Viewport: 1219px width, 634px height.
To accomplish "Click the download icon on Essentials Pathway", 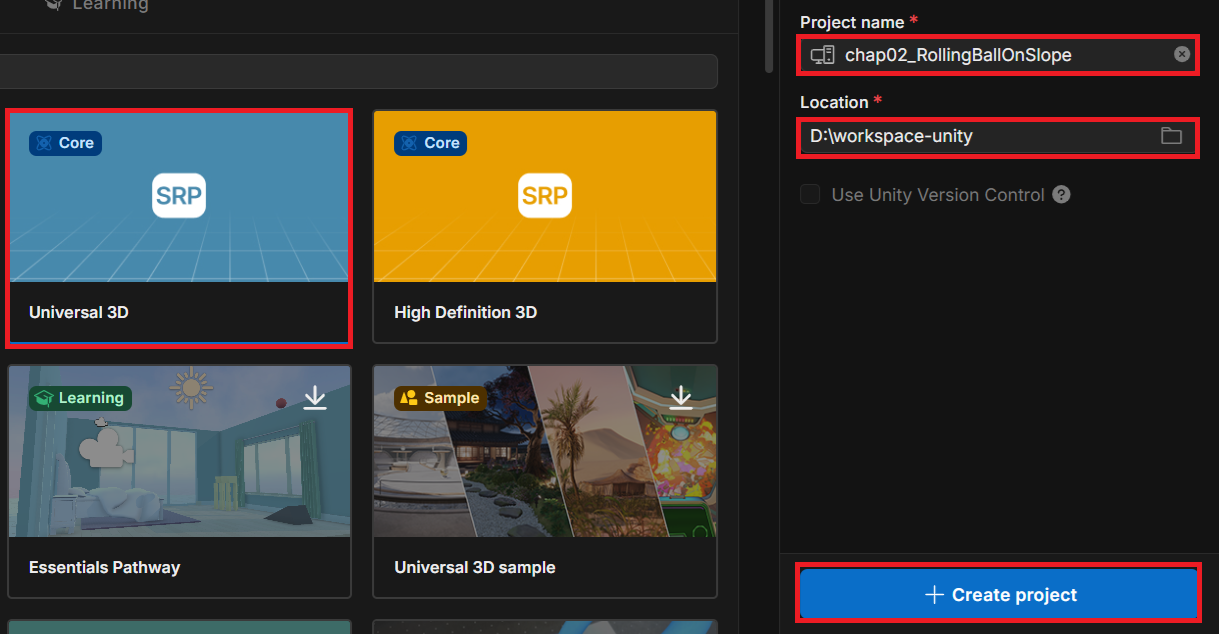I will pos(315,398).
